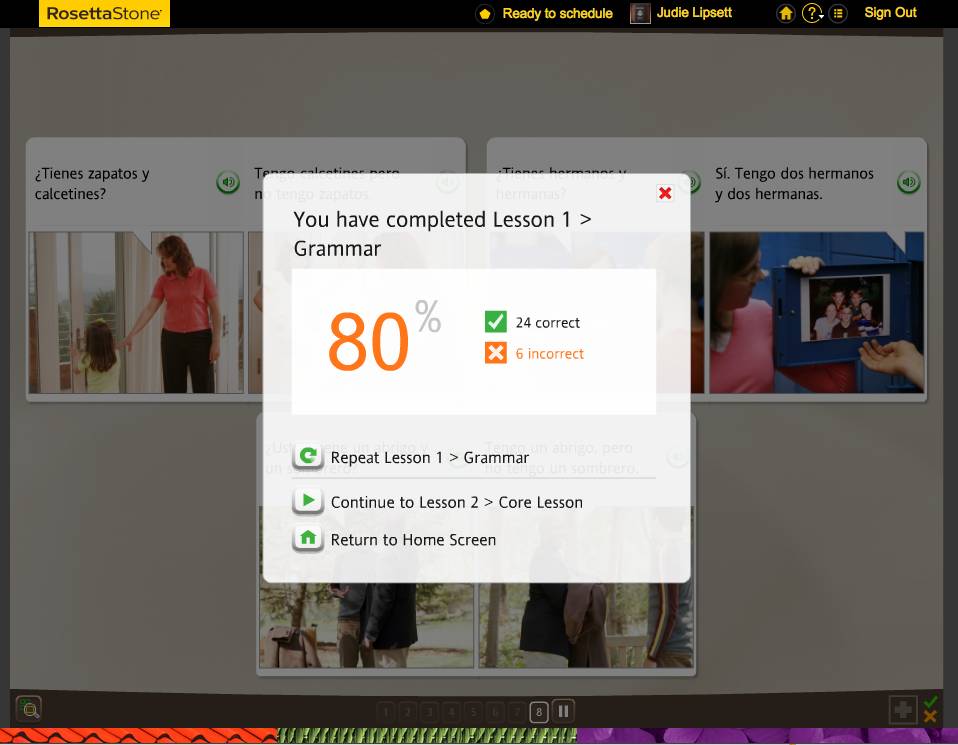Click the orange '6 incorrect' X icon
Image resolution: width=958 pixels, height=745 pixels.
pos(495,353)
